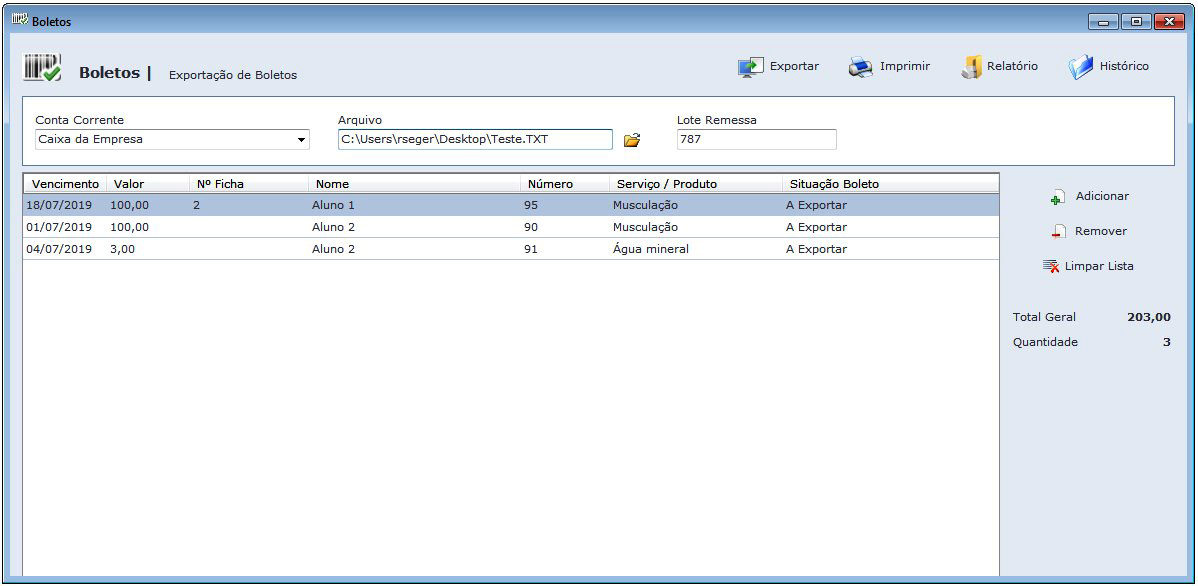Screen dimensions: 1198x586
Task: Select the row with date 04/07/2019
Action: (511, 249)
